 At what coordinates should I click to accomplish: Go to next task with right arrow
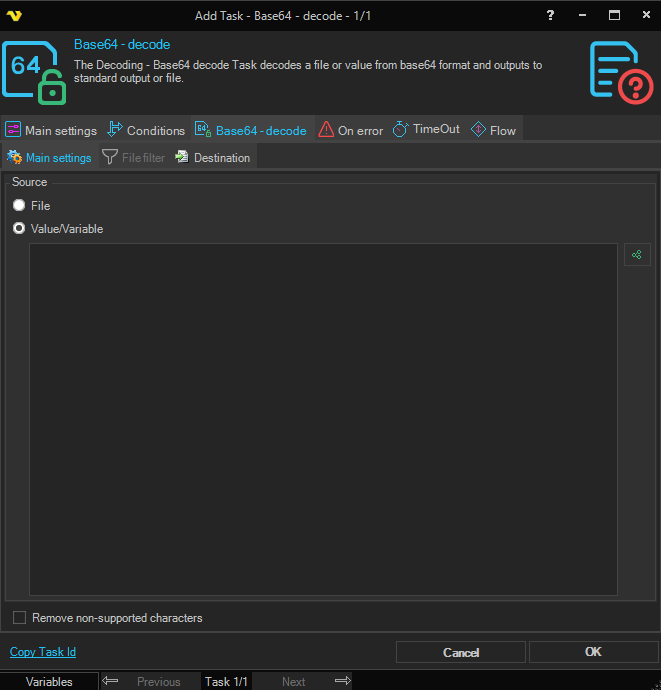click(342, 681)
